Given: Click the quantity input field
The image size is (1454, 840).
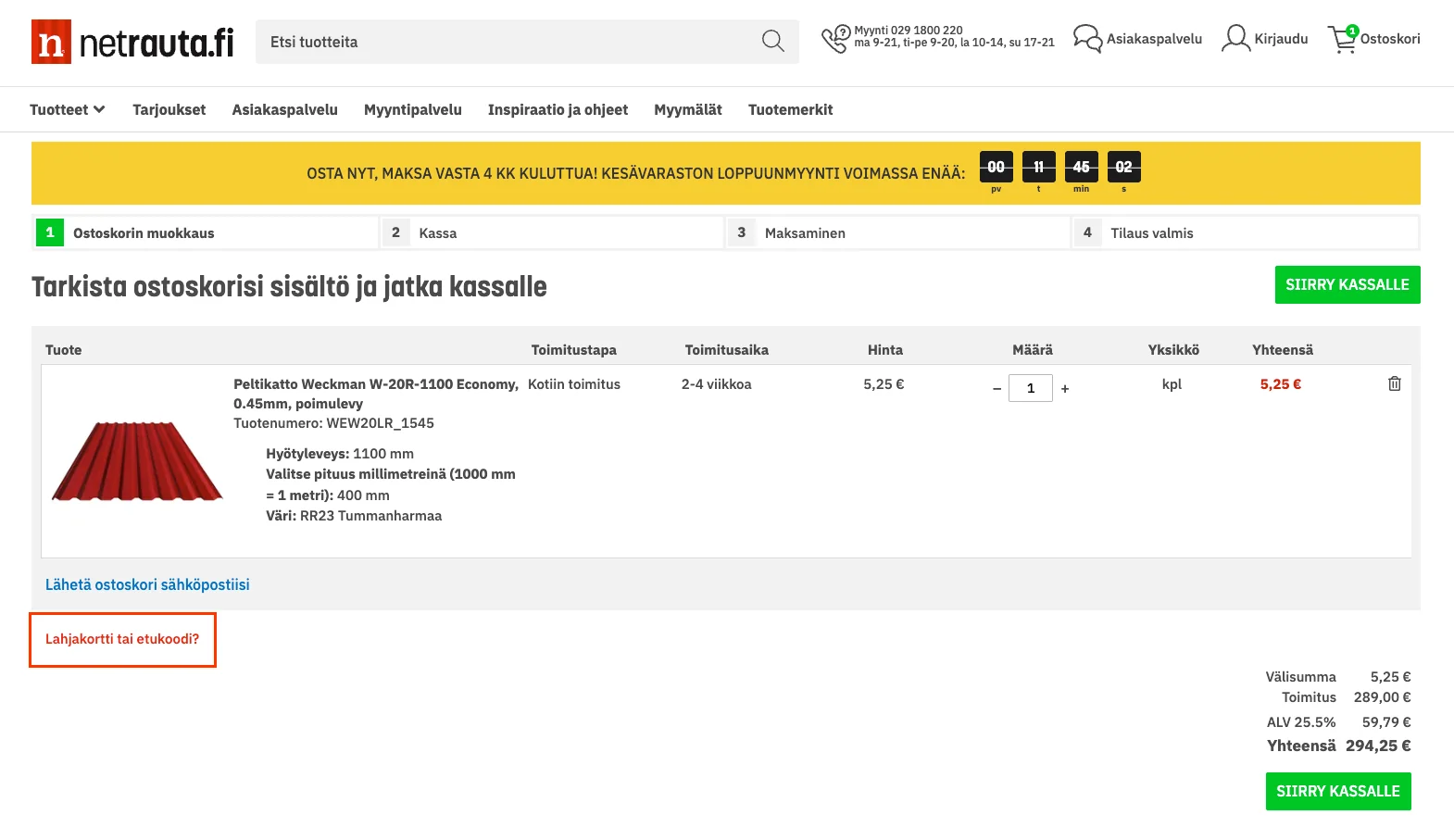Looking at the screenshot, I should pyautogui.click(x=1031, y=388).
